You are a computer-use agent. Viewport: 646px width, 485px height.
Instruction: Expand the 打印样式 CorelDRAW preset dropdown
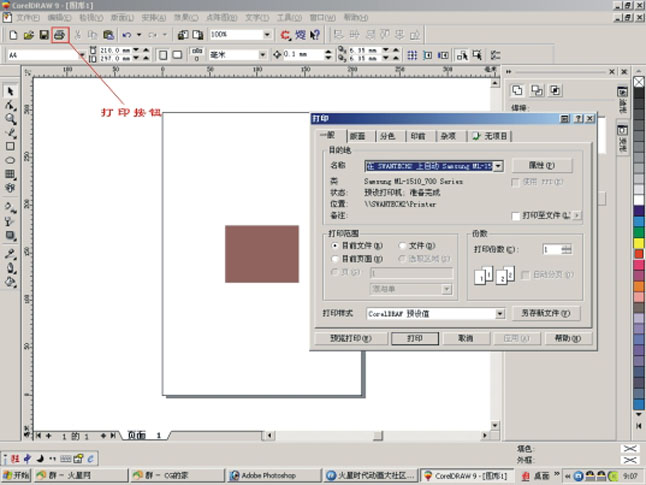click(500, 313)
